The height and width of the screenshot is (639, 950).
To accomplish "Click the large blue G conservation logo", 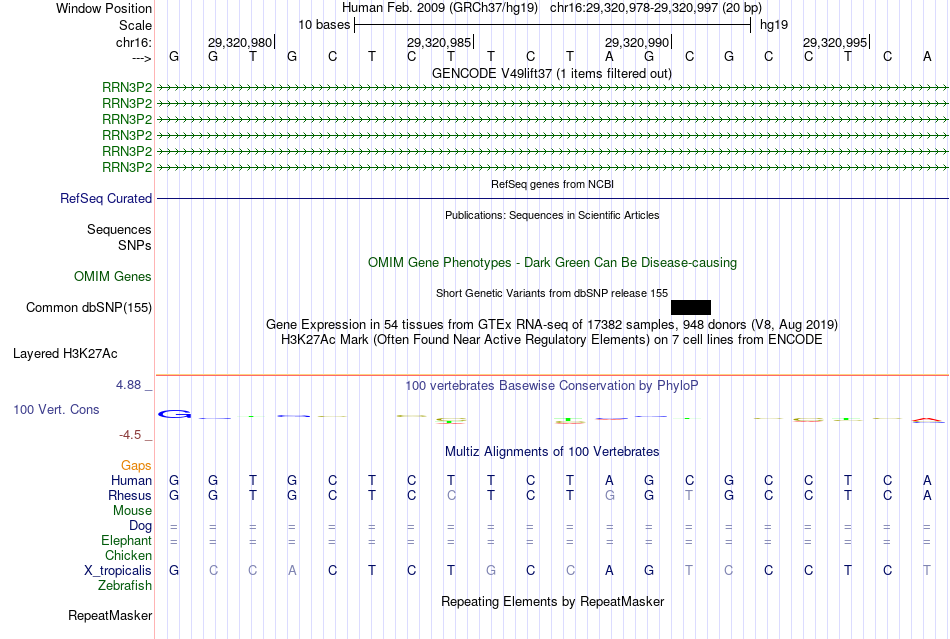I will 174,414.
